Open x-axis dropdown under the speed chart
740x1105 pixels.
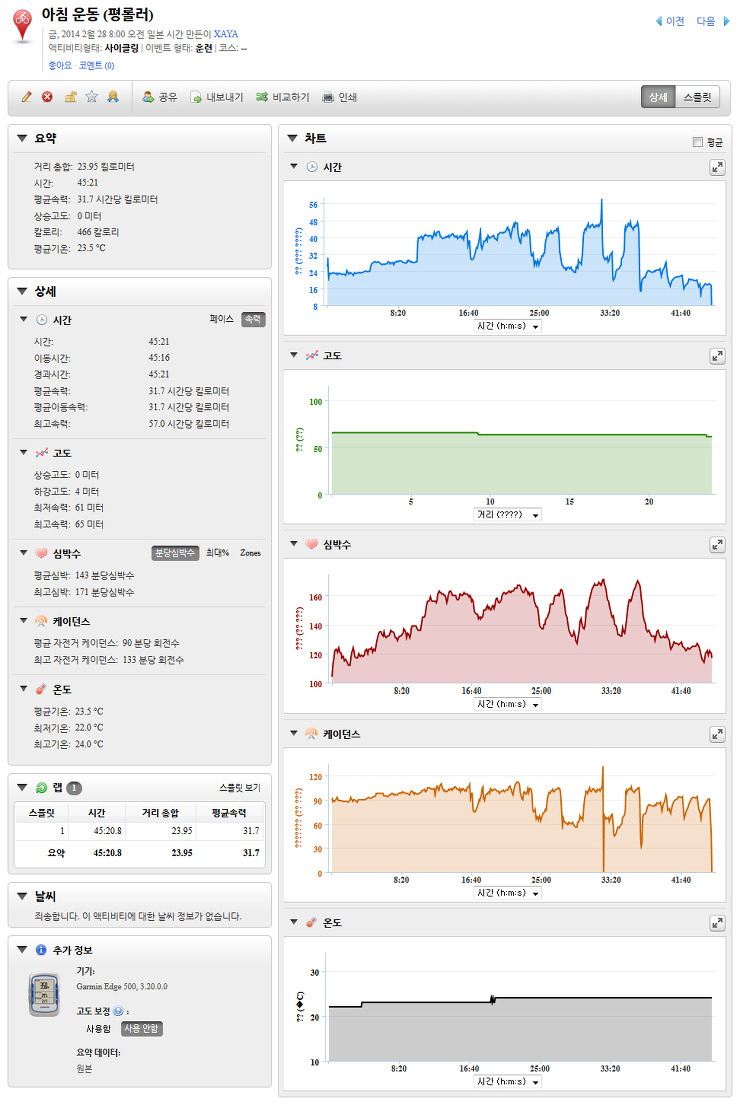pyautogui.click(x=507, y=326)
